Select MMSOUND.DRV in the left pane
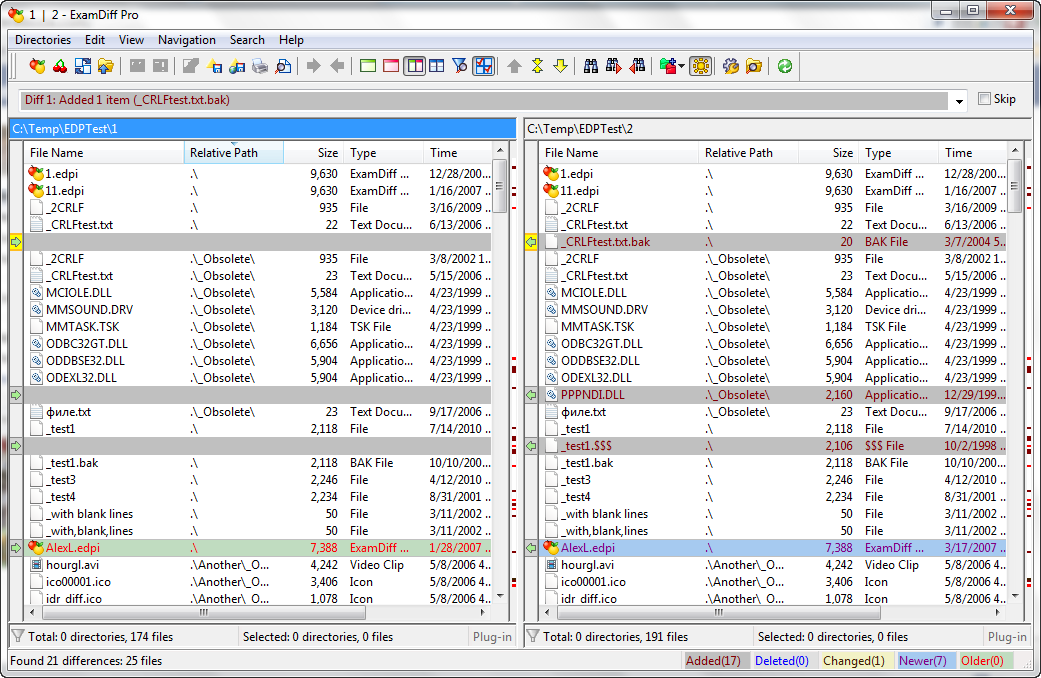Image resolution: width=1041 pixels, height=678 pixels. pos(89,309)
